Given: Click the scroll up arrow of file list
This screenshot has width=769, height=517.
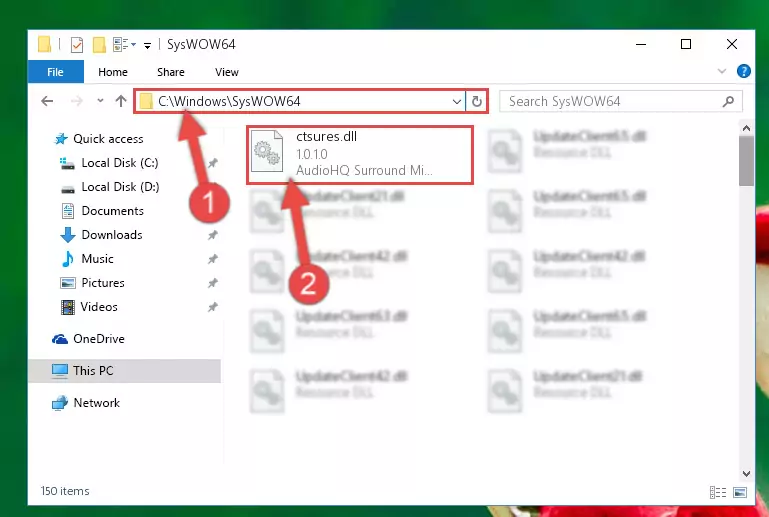Looking at the screenshot, I should click(746, 129).
